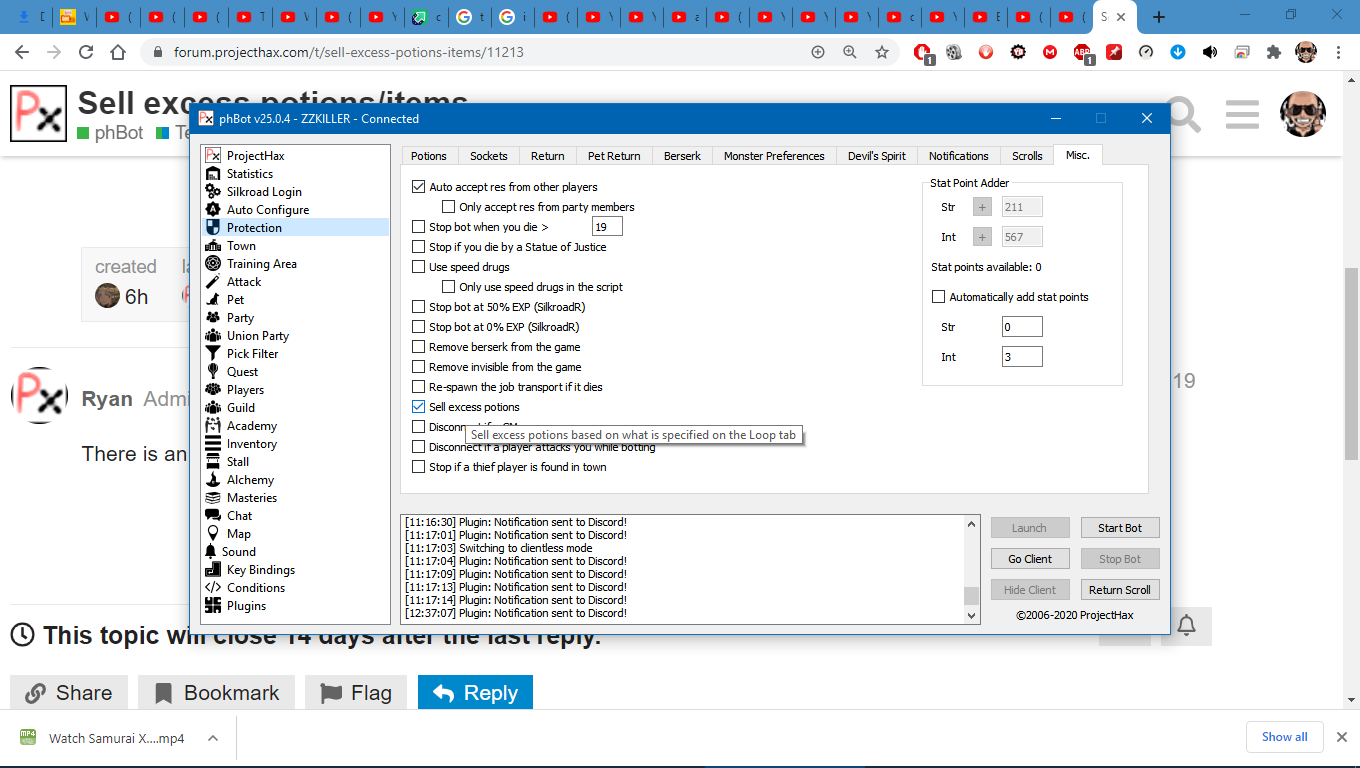Click the Return Scroll button

click(x=1119, y=590)
